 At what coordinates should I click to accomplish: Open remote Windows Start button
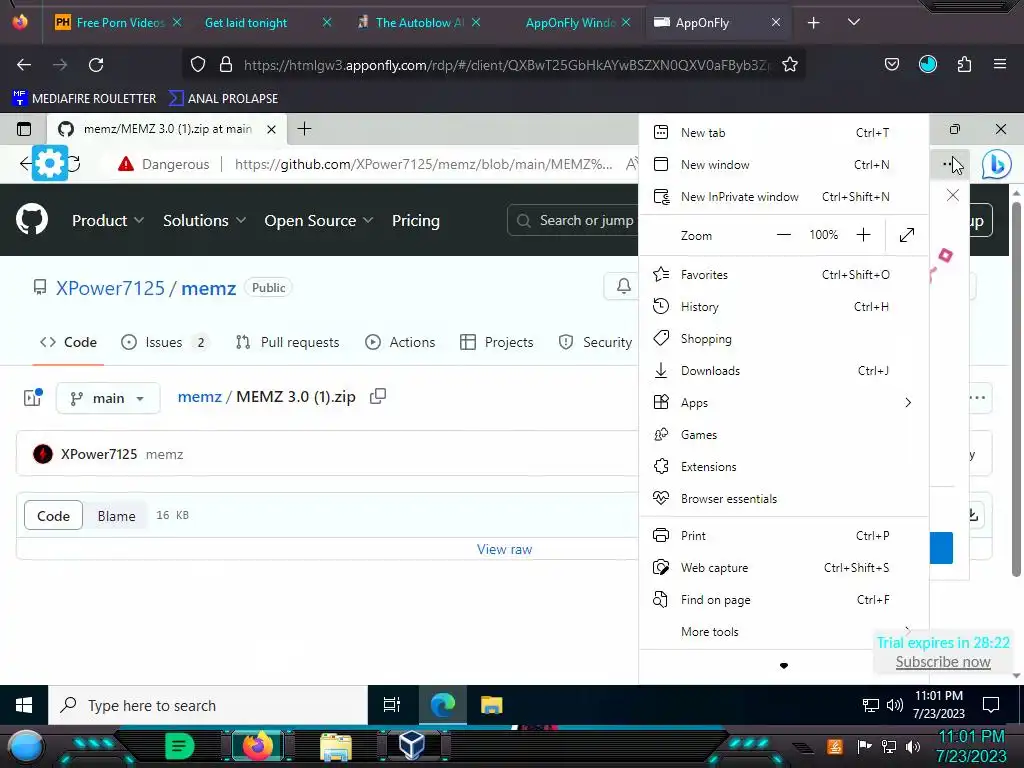point(24,705)
